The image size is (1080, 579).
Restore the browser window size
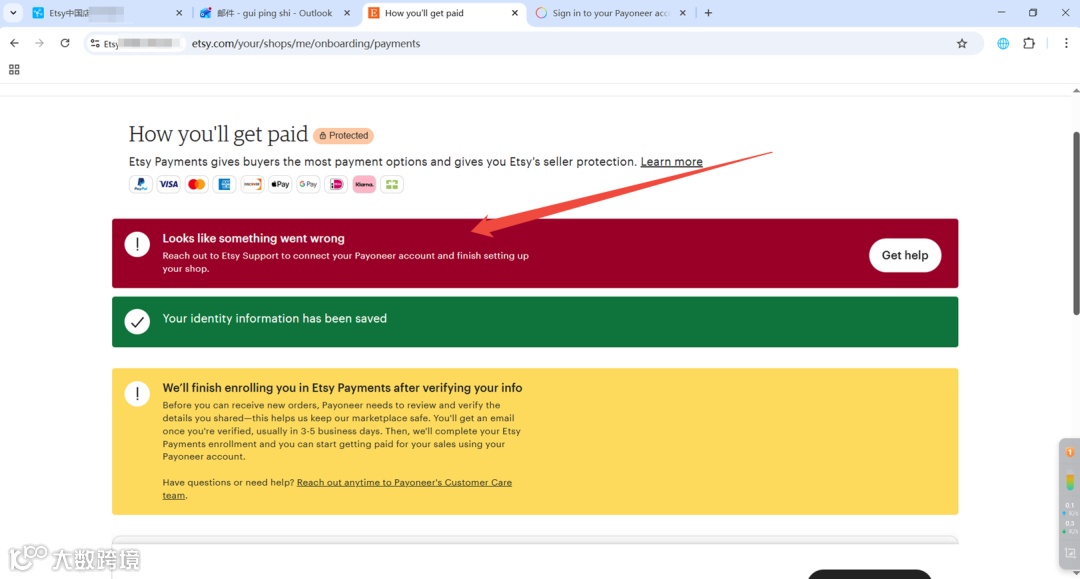pos(1032,12)
